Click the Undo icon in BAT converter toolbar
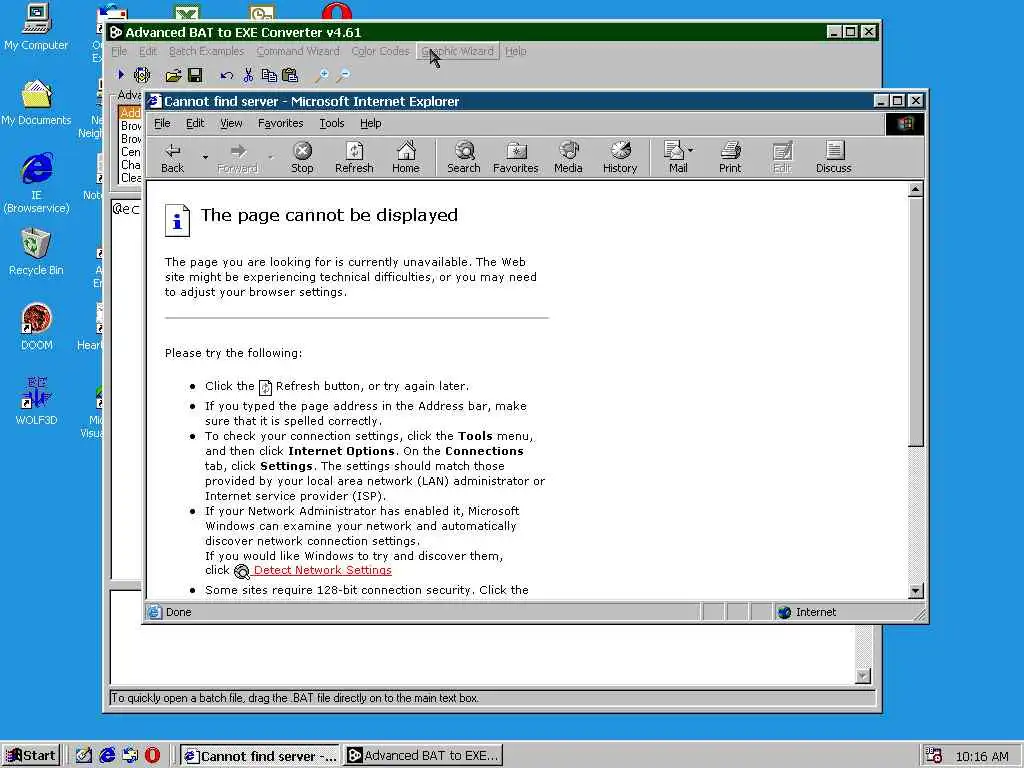1024x768 pixels. pos(227,76)
